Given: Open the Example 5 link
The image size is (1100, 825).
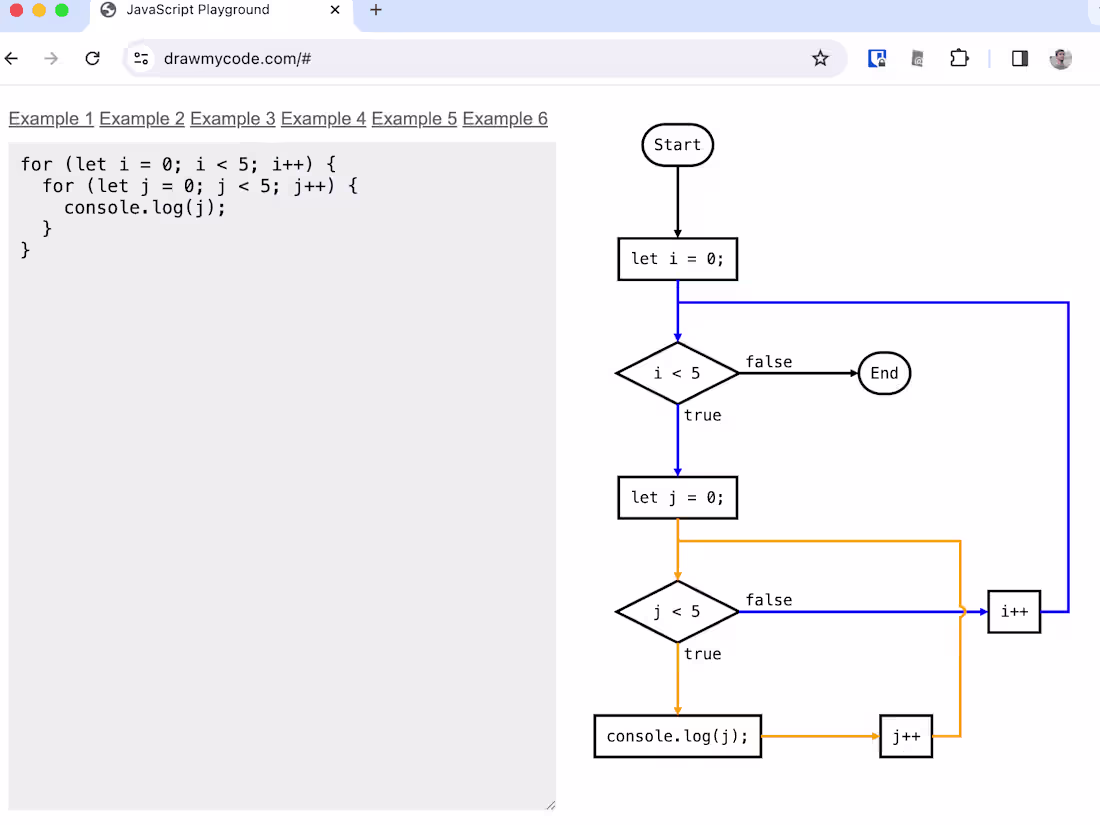Looking at the screenshot, I should point(414,118).
